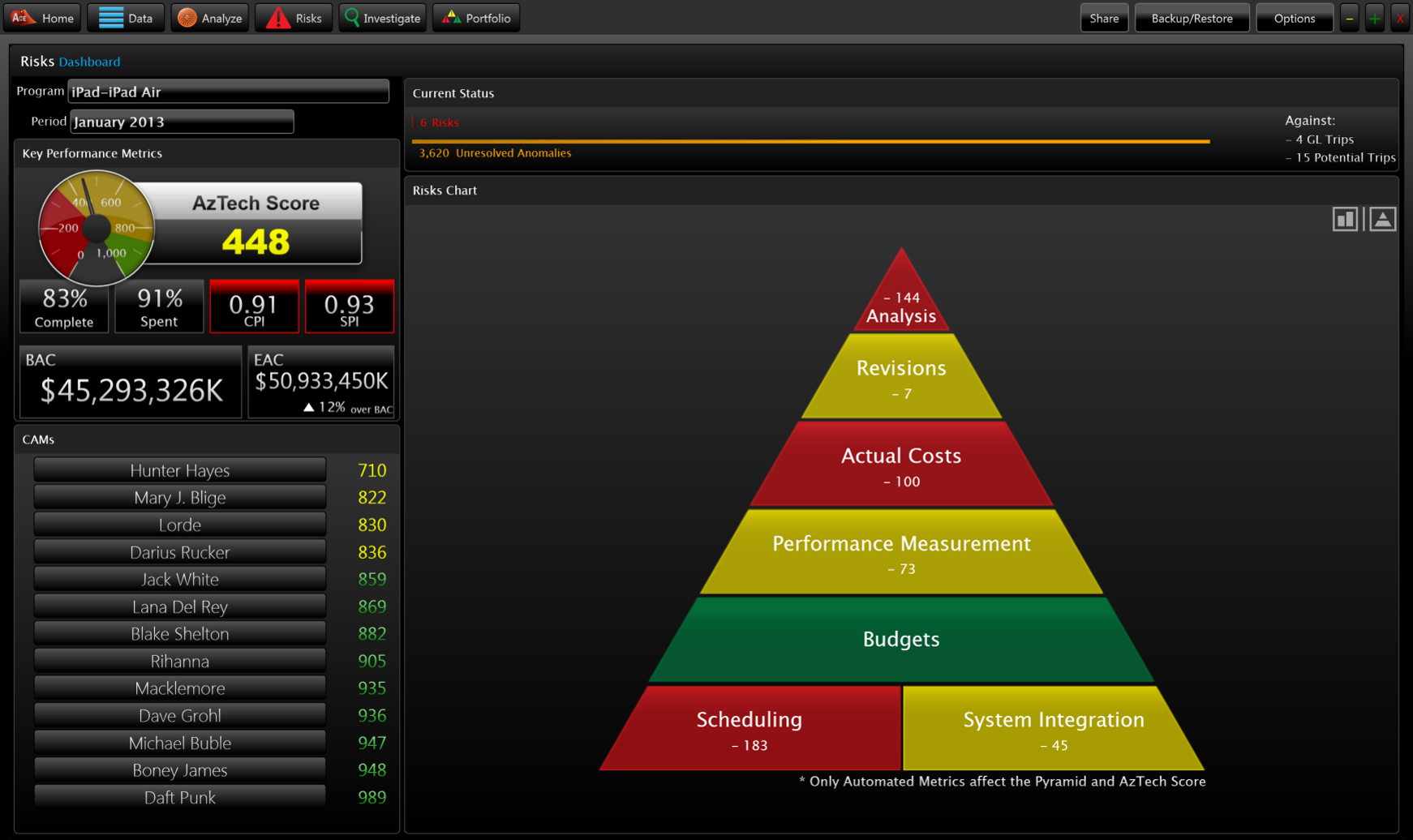1413x840 pixels.
Task: Click the orange Analyze icon
Action: [x=187, y=17]
